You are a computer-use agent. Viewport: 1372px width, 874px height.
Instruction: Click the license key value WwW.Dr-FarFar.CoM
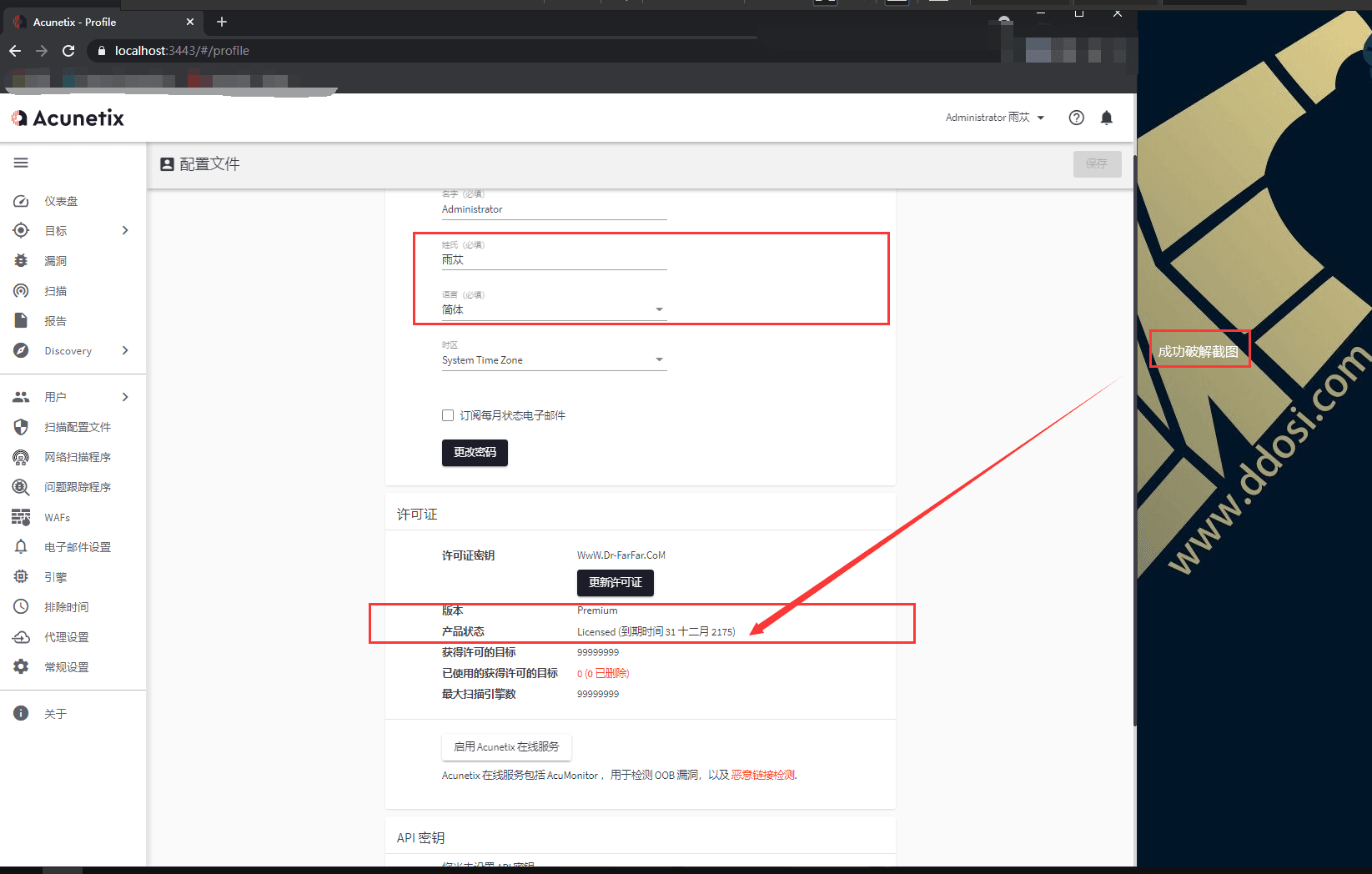point(621,555)
